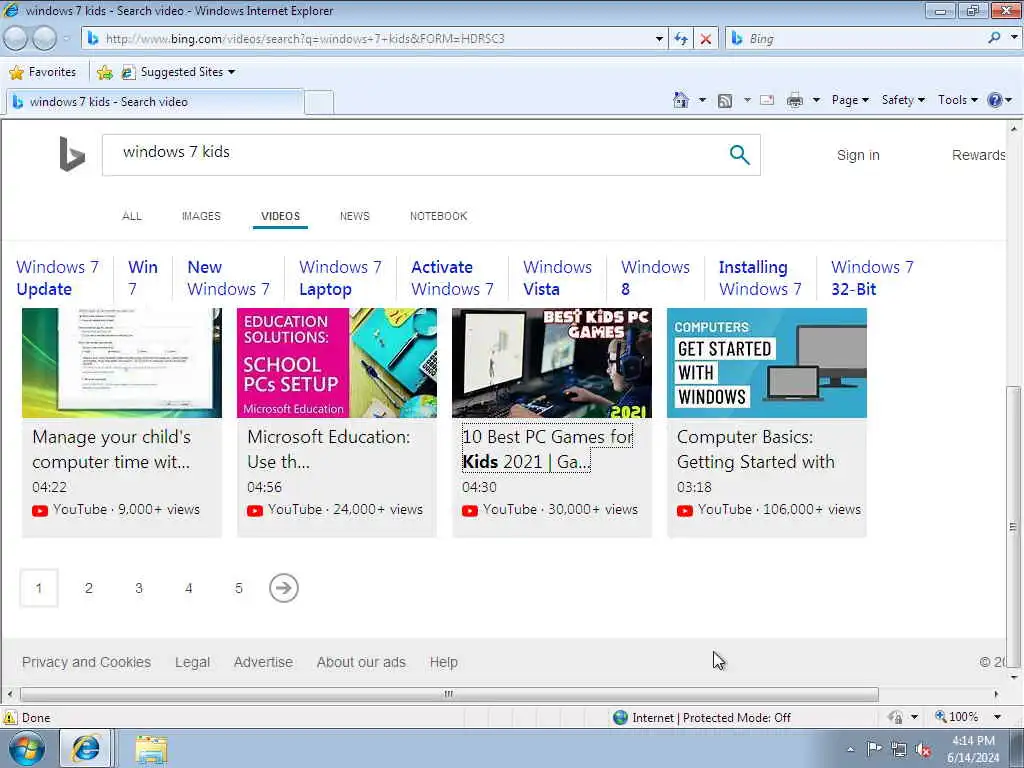The width and height of the screenshot is (1024, 768).
Task: Click the Print toolbar icon
Action: click(x=795, y=100)
